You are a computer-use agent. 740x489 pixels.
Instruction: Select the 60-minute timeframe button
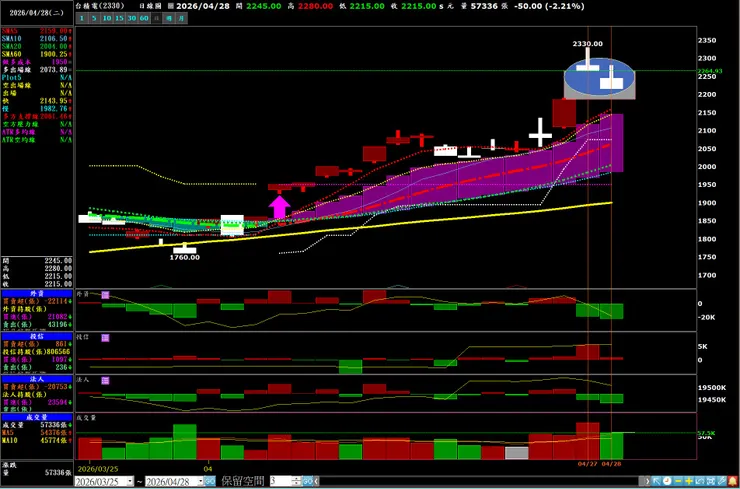[144, 18]
